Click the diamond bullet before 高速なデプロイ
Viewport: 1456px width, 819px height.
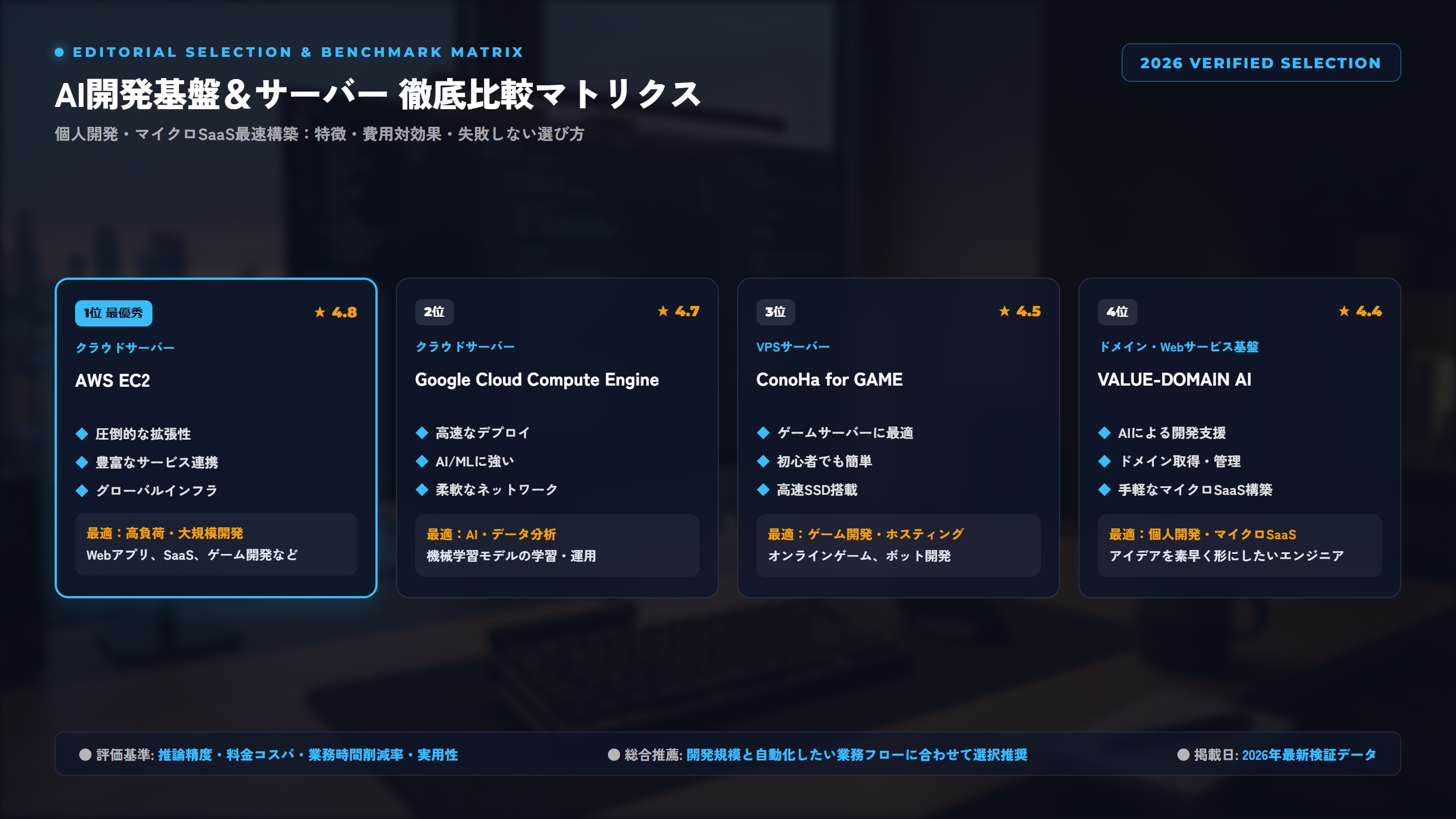(x=422, y=433)
